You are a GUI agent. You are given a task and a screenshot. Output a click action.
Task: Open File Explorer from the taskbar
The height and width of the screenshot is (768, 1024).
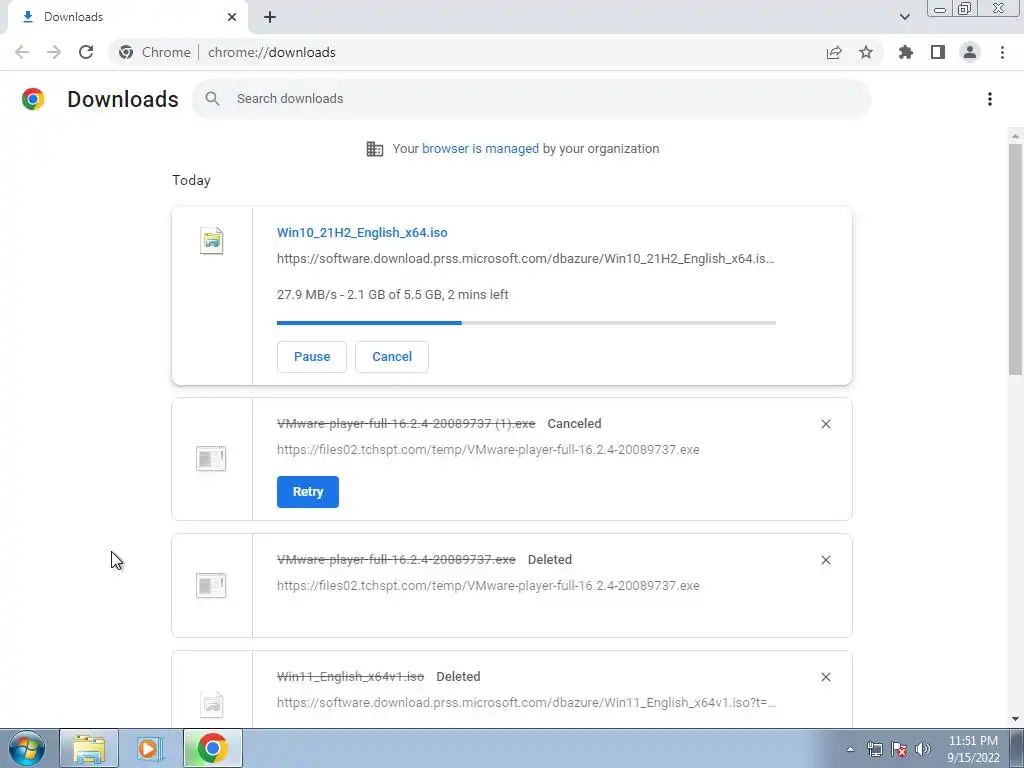(x=89, y=748)
